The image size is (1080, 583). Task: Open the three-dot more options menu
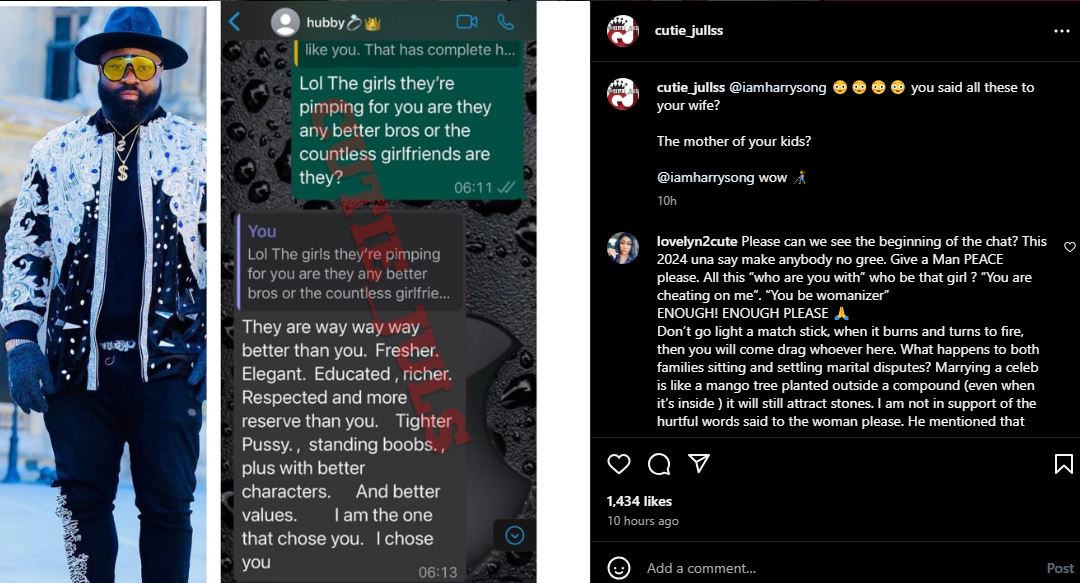1061,31
